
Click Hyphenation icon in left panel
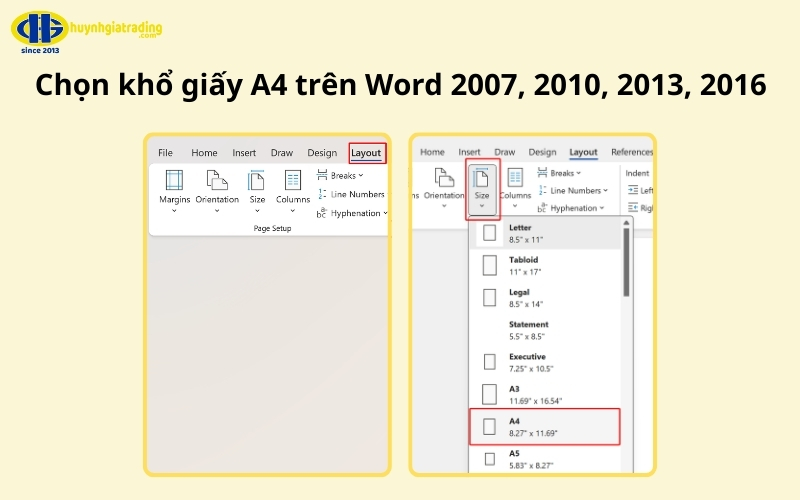click(321, 213)
